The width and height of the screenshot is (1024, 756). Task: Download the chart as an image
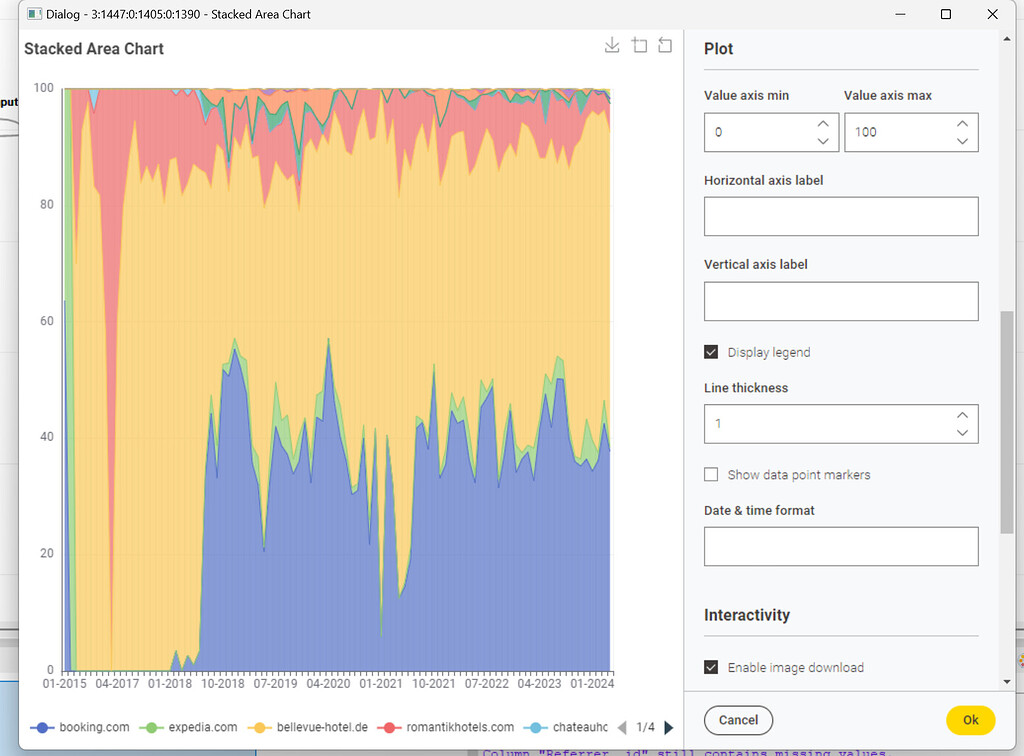point(612,46)
